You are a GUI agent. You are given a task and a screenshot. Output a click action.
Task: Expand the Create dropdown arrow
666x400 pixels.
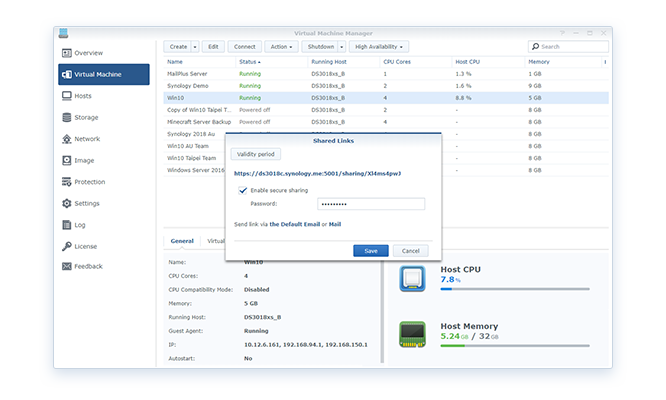195,47
